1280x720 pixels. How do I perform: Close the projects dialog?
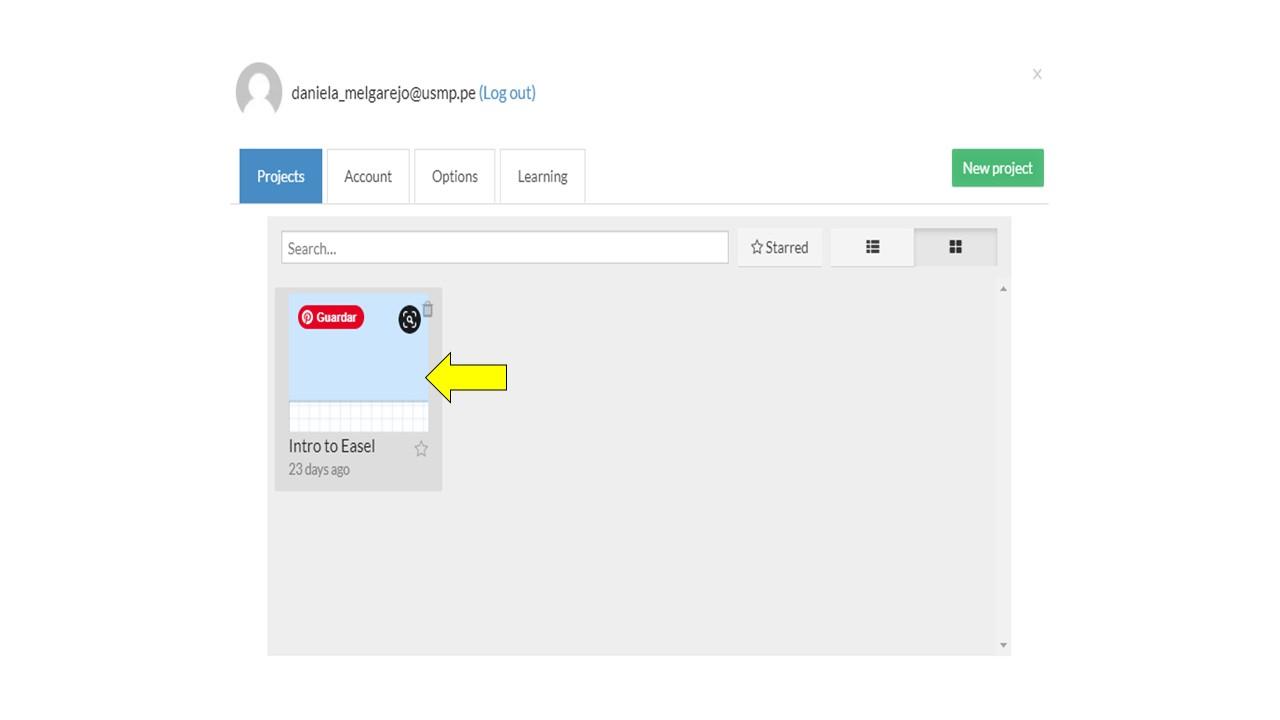pos(1037,74)
